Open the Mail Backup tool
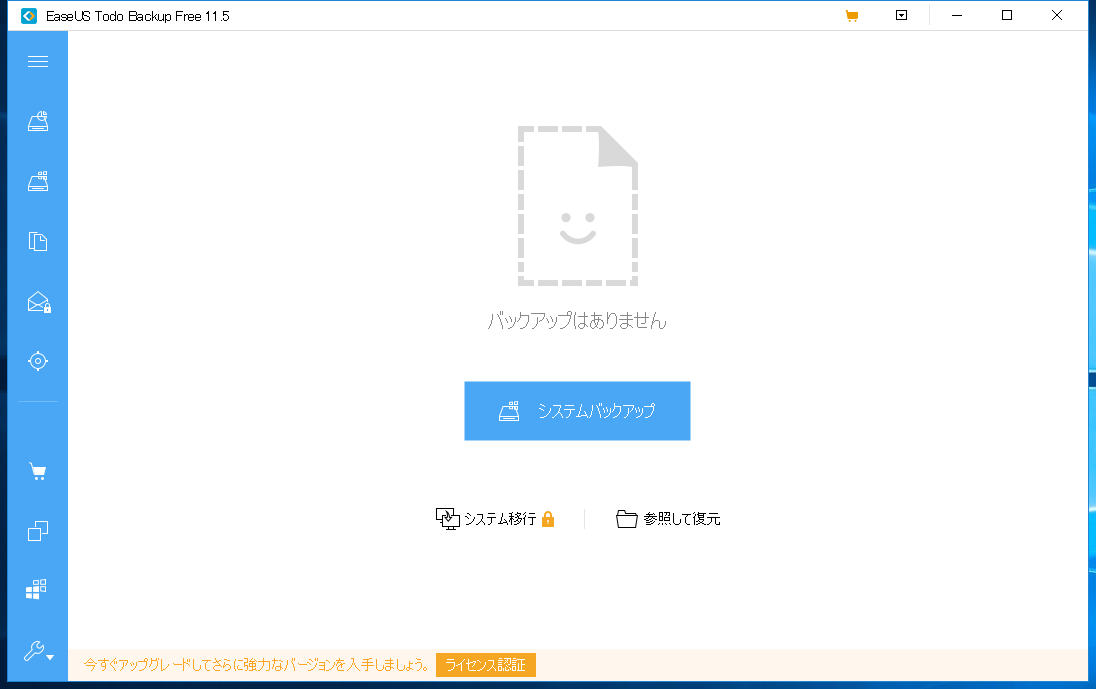This screenshot has height=689, width=1096. coord(38,302)
